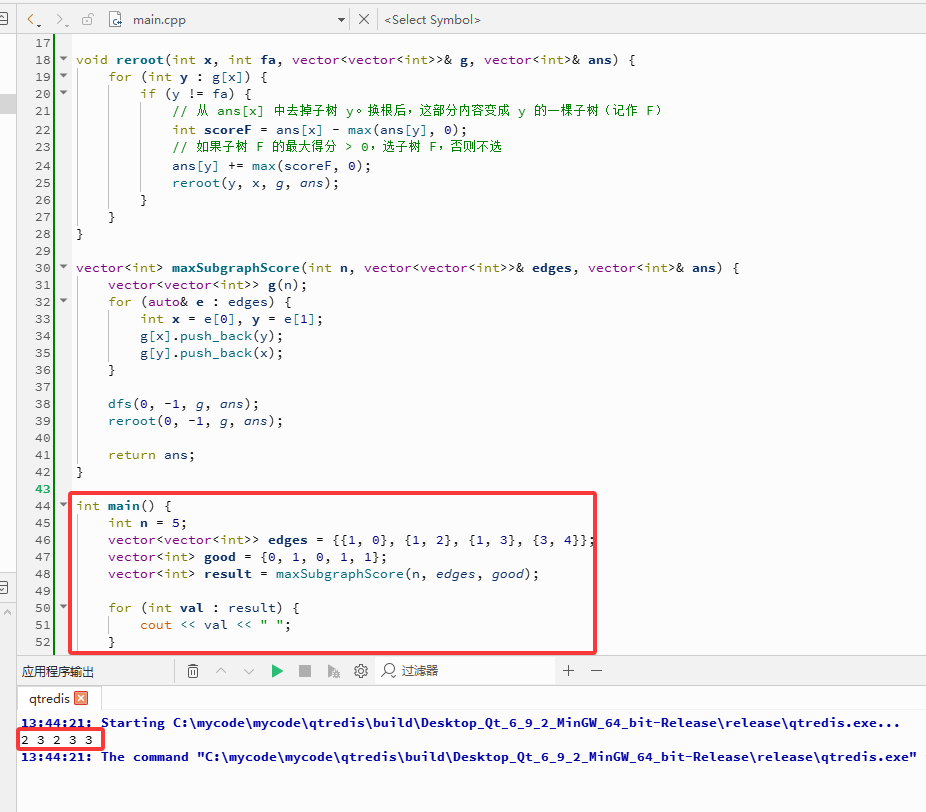Go to previous item in output
The image size is (926, 812).
click(221, 671)
